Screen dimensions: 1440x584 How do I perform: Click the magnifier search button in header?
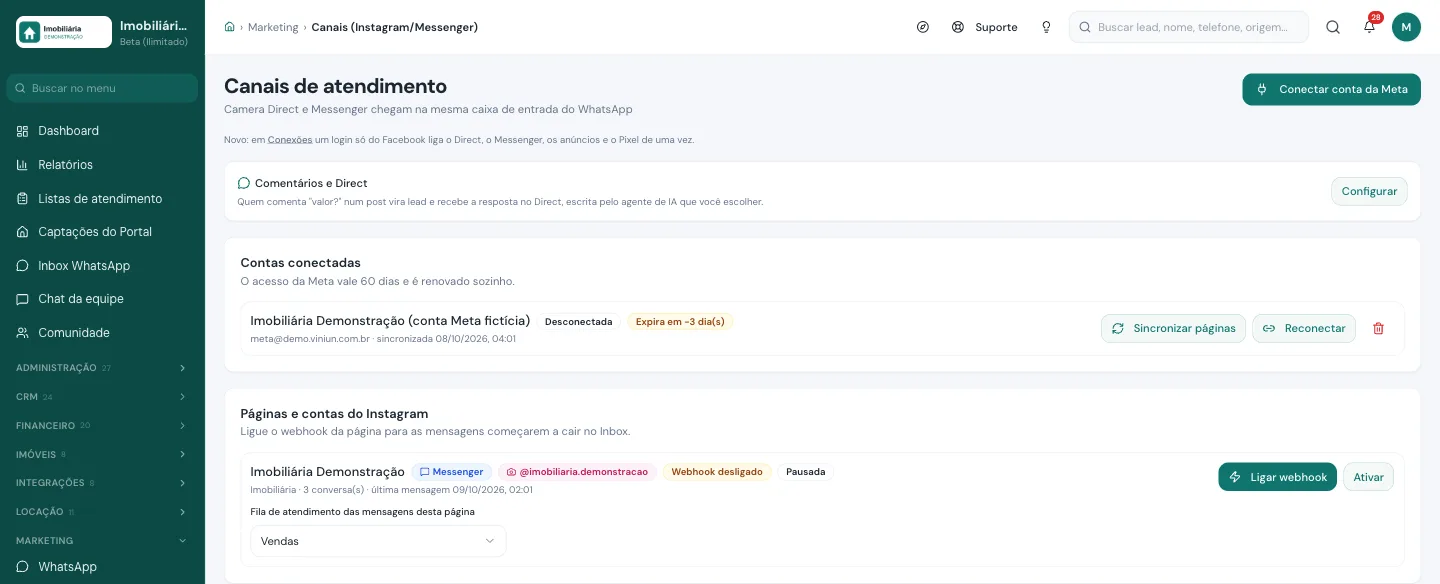(1333, 27)
